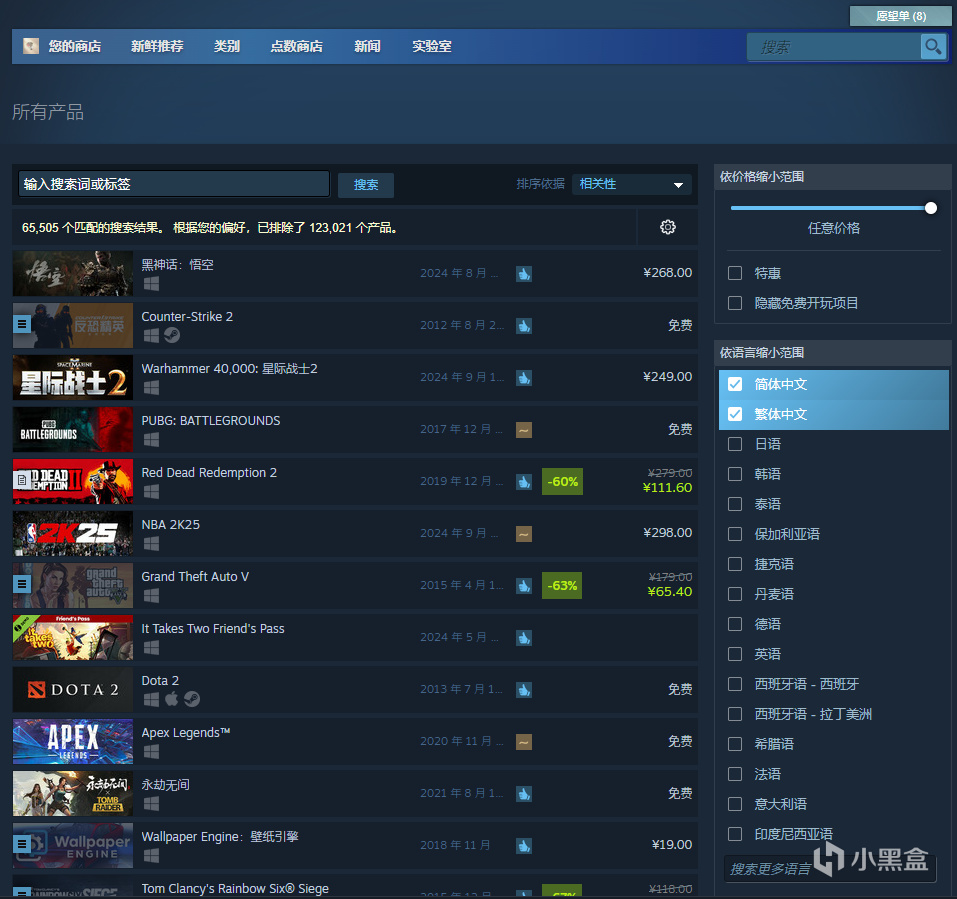Click the -63% discount badge for Grand Theft Auto V

coord(562,585)
